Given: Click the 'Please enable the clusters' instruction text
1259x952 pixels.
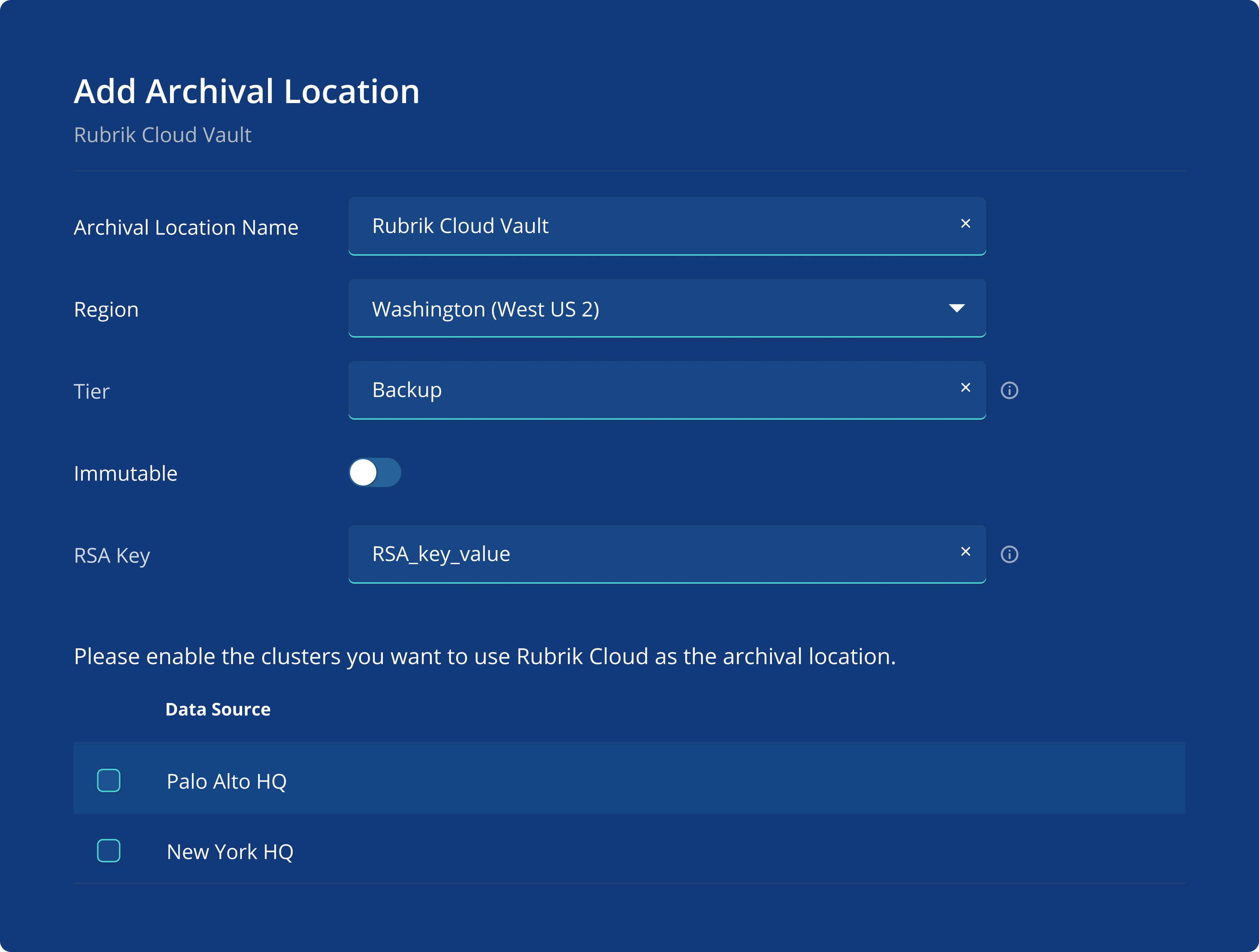Looking at the screenshot, I should [485, 657].
